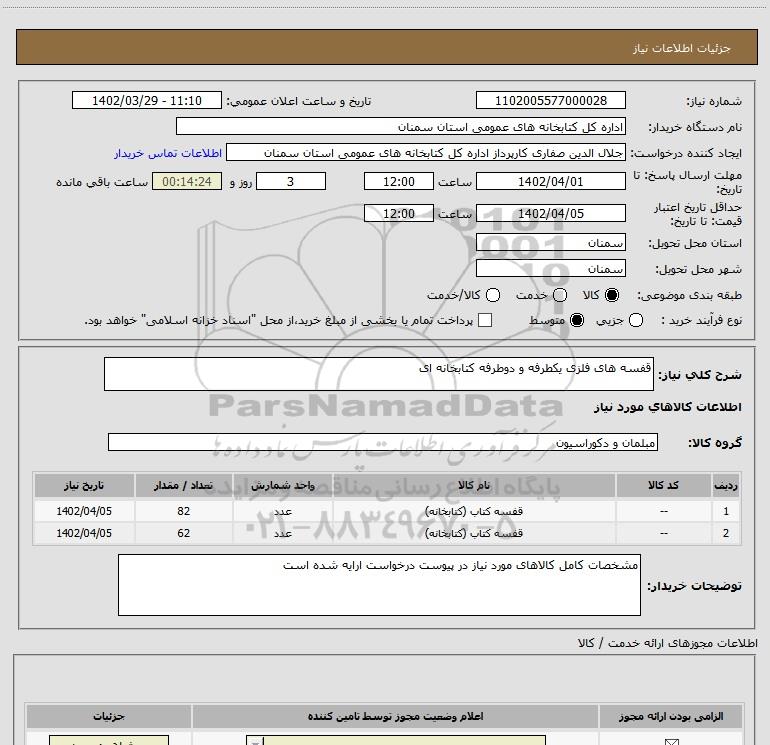The height and width of the screenshot is (745, 770).
Task: Click product name in row 2
Action: click(x=474, y=533)
